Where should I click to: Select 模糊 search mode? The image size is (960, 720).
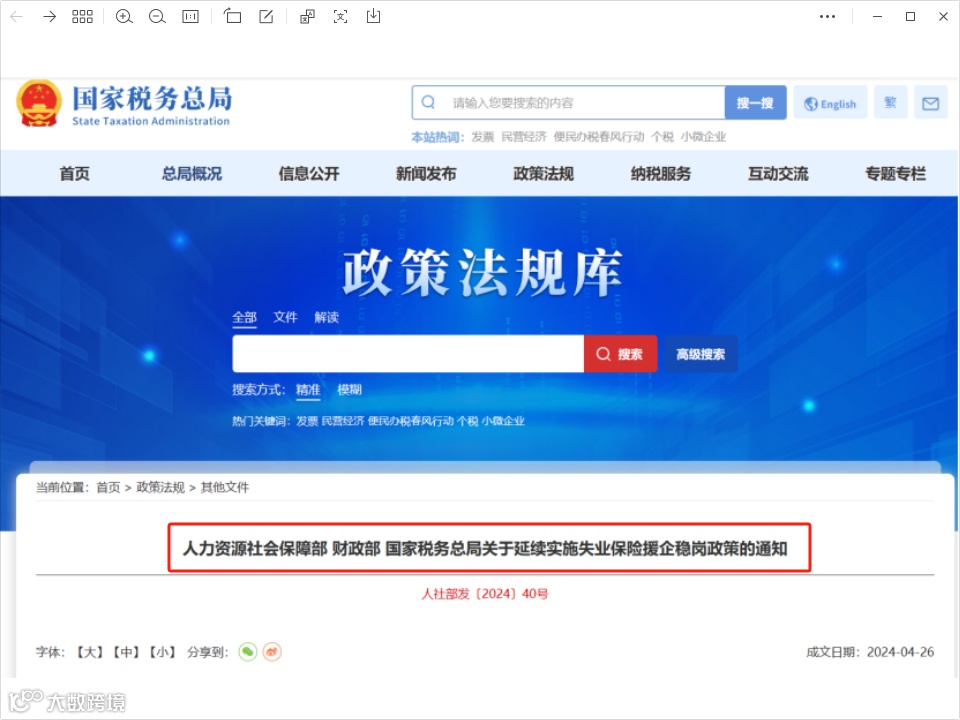pyautogui.click(x=350, y=389)
